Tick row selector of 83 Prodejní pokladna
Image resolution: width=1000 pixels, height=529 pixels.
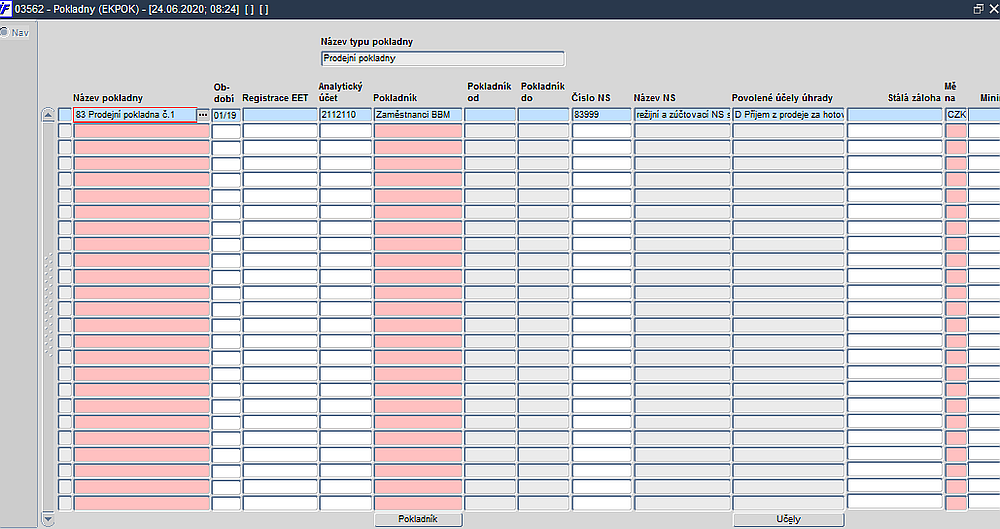[65, 115]
